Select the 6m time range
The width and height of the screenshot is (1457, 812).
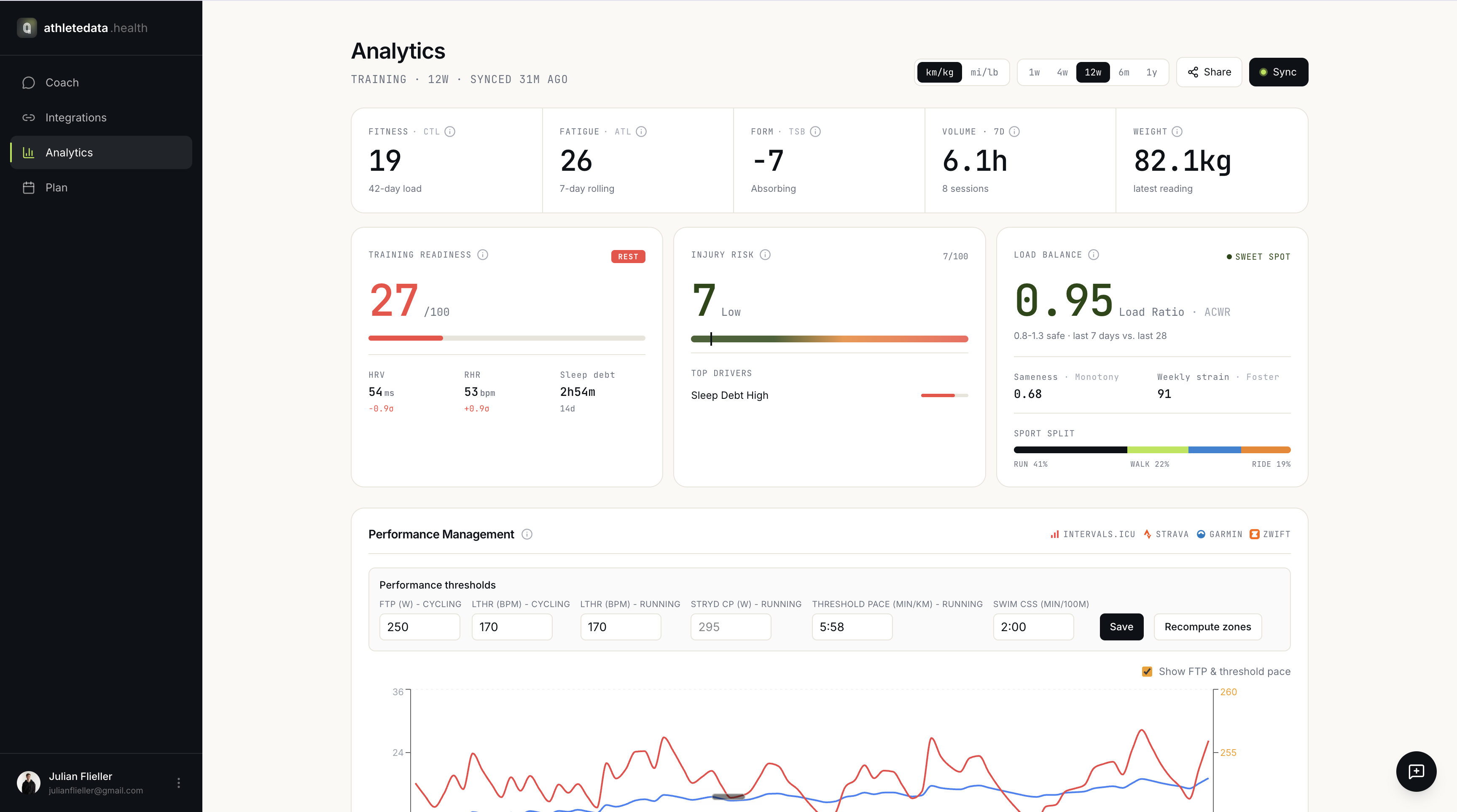click(1124, 73)
